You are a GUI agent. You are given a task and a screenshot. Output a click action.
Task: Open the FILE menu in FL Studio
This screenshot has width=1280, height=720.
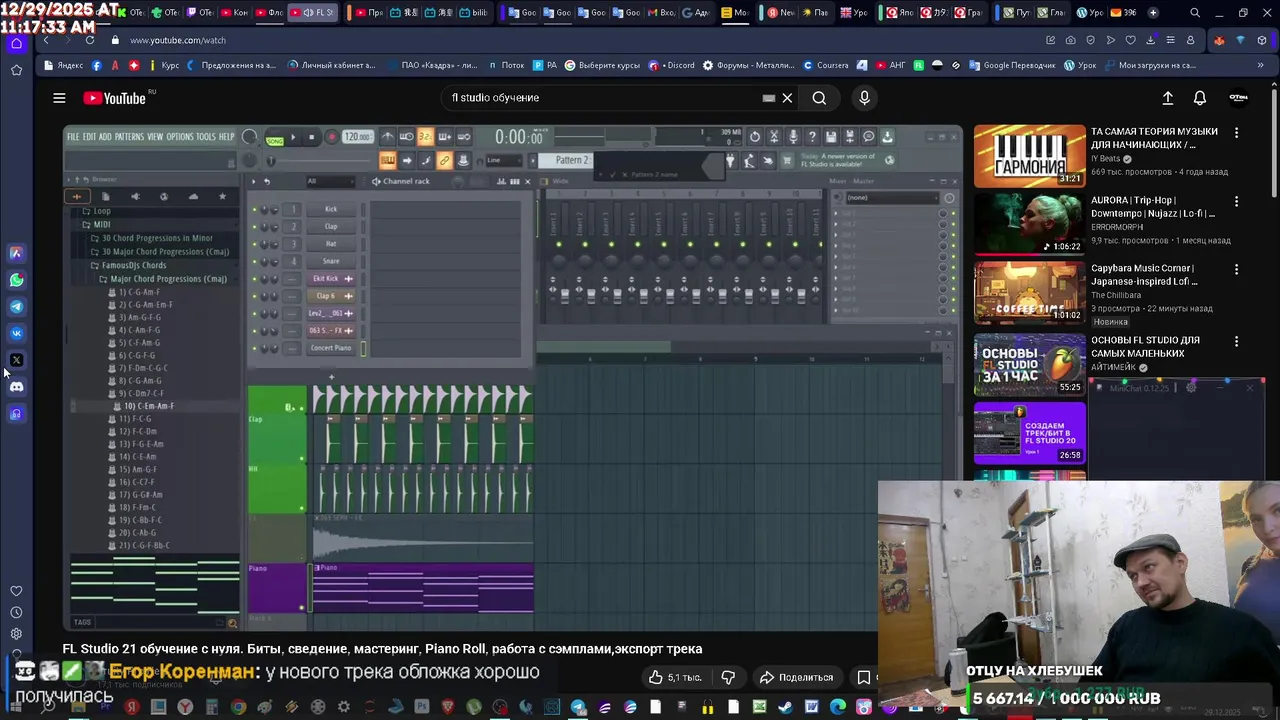pos(73,137)
